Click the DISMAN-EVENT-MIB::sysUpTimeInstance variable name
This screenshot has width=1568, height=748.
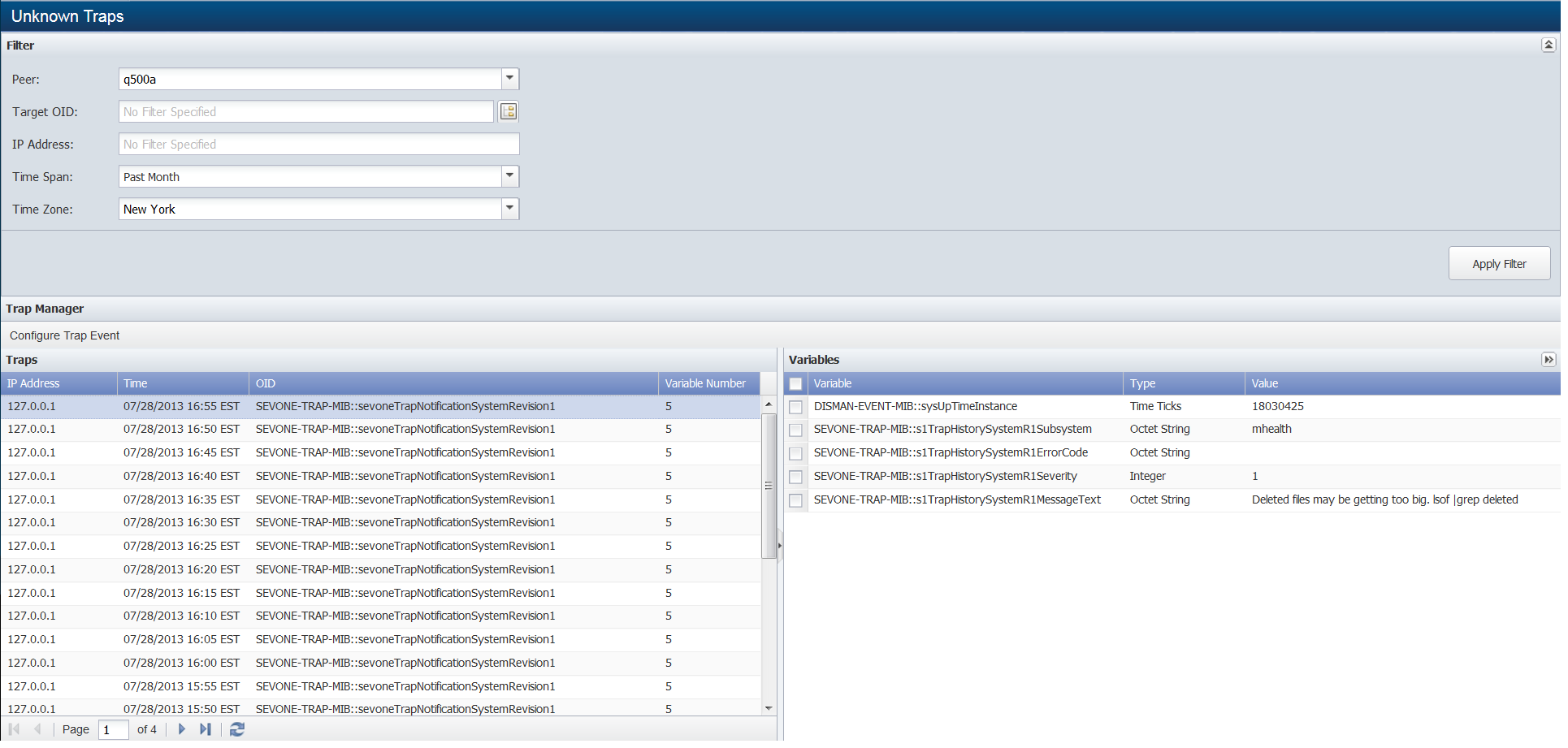pos(916,406)
